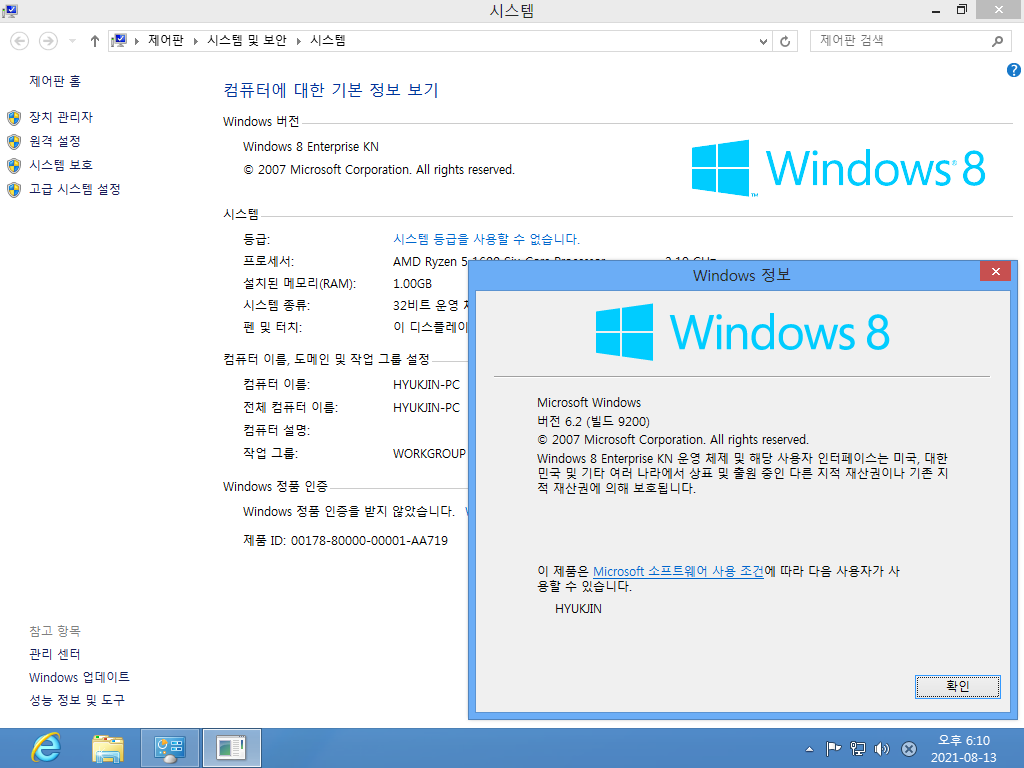Screen dimensions: 1024x768
Task: Click 버전 6.2 (빌드 9200) text
Action: [593, 421]
